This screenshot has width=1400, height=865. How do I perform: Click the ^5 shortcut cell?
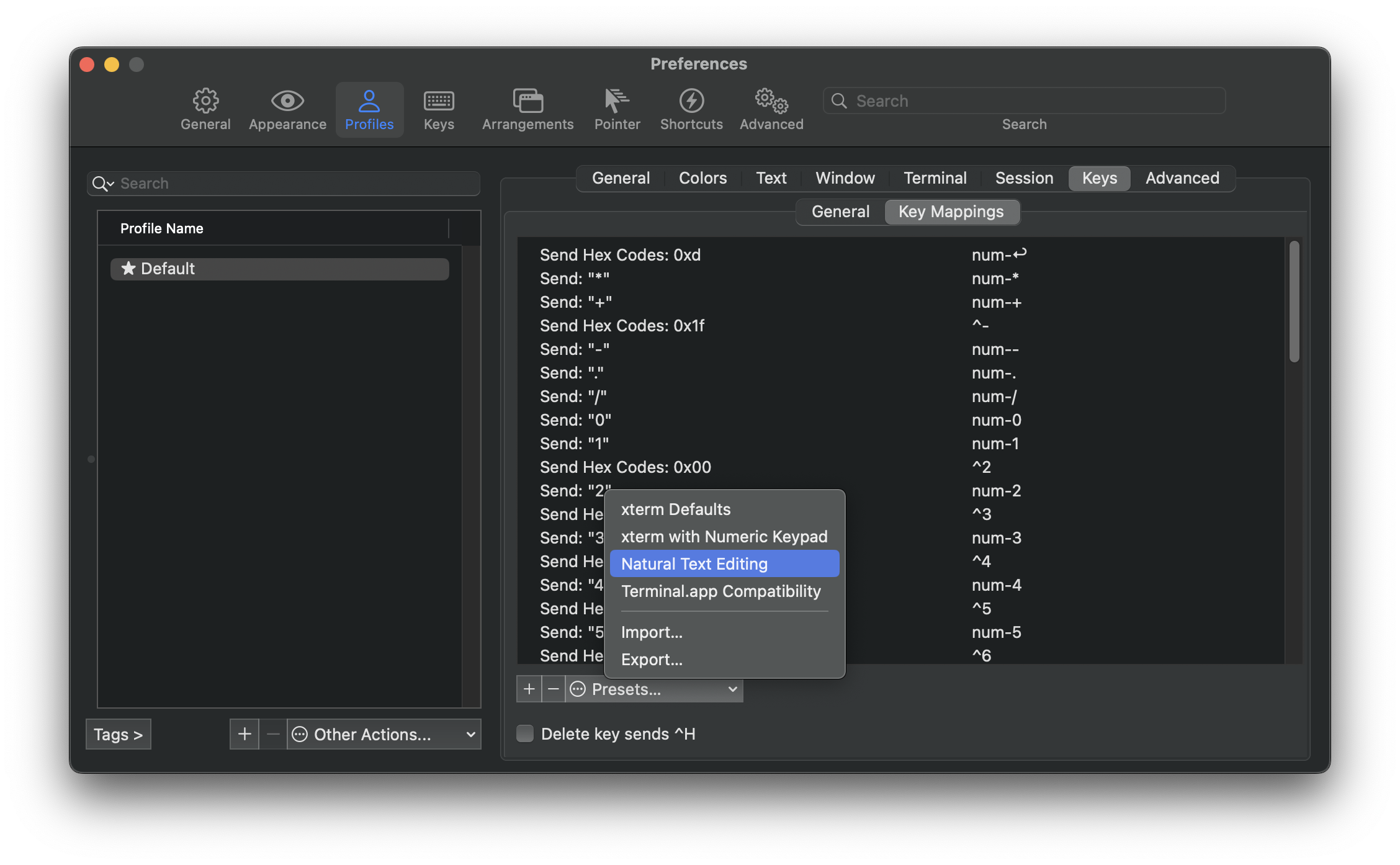(x=982, y=609)
